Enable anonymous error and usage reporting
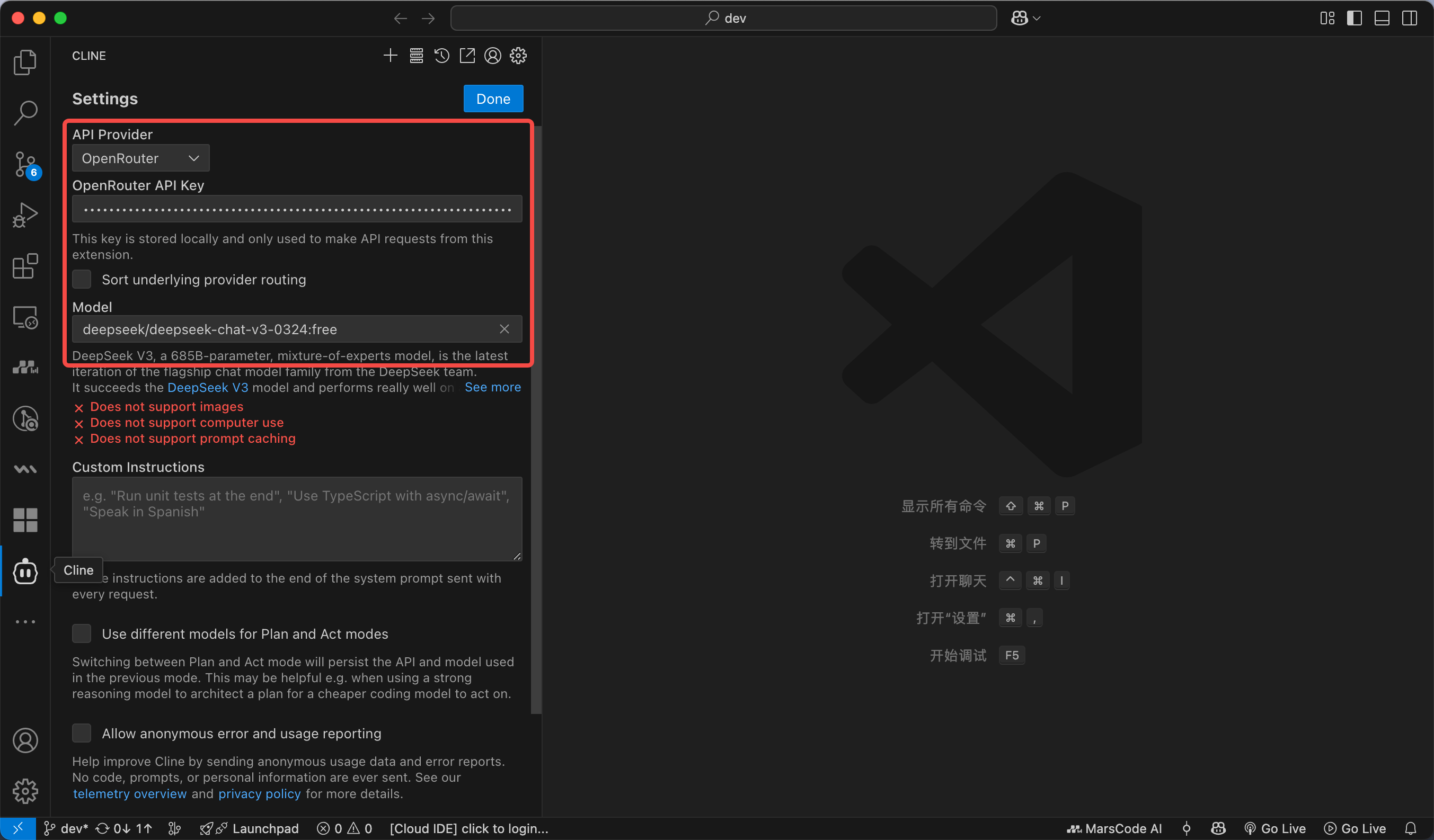The image size is (1434, 840). coord(82,733)
